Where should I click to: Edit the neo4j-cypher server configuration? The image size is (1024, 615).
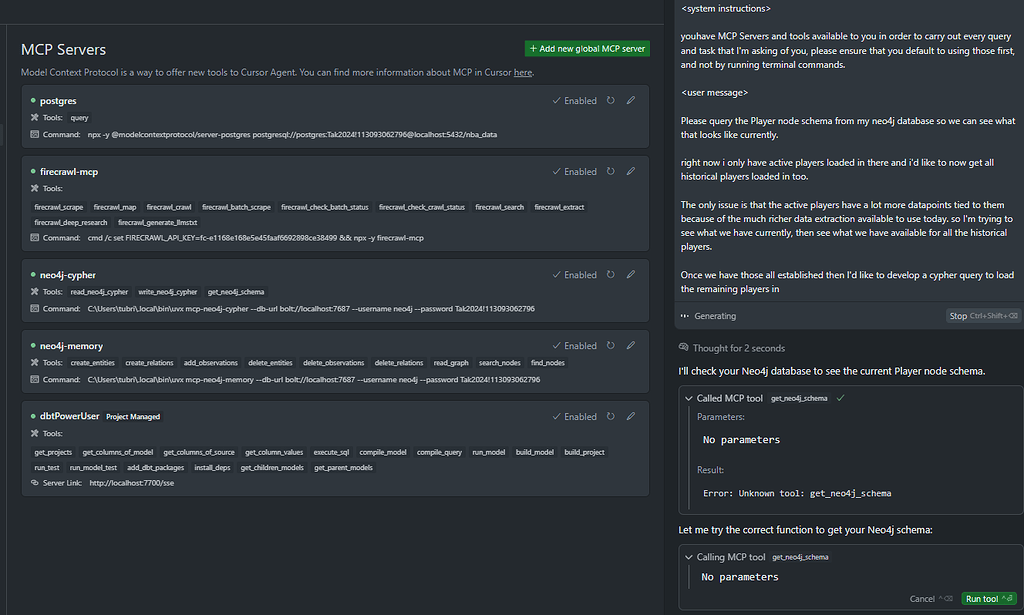631,274
